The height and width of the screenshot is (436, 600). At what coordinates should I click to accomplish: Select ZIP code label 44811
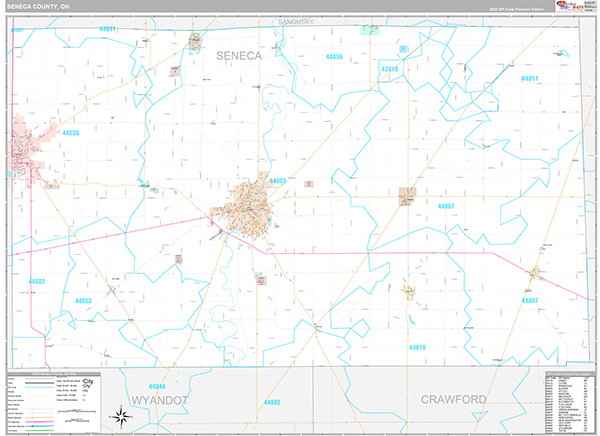point(530,78)
